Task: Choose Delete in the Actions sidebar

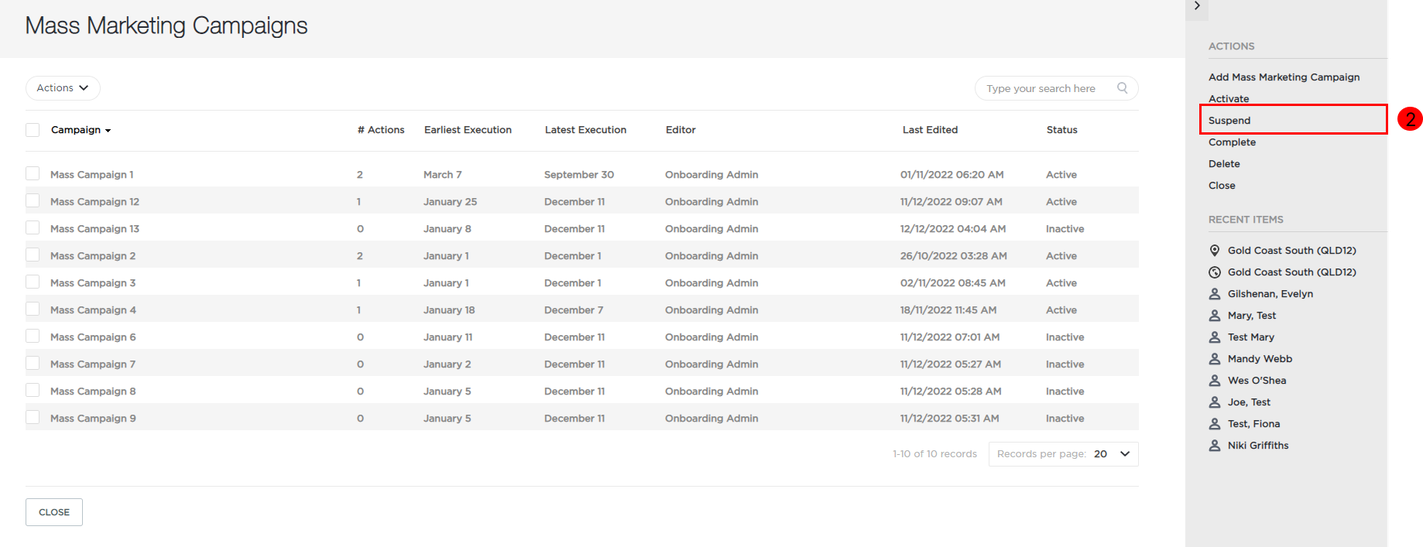Action: coord(1224,164)
